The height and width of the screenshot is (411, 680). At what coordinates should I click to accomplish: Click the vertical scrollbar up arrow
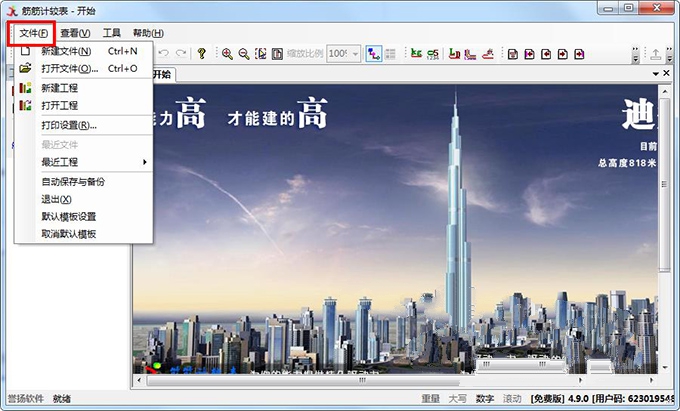[x=664, y=91]
